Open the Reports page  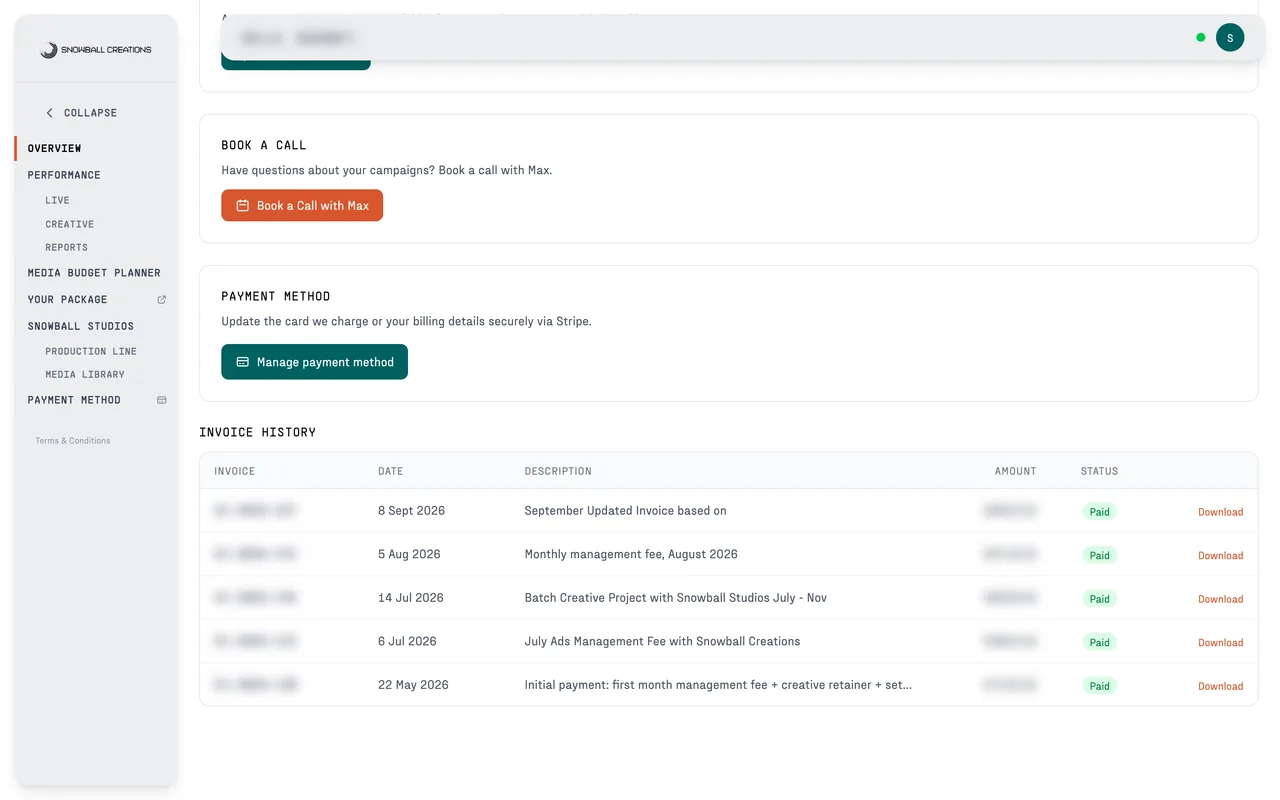pos(66,247)
